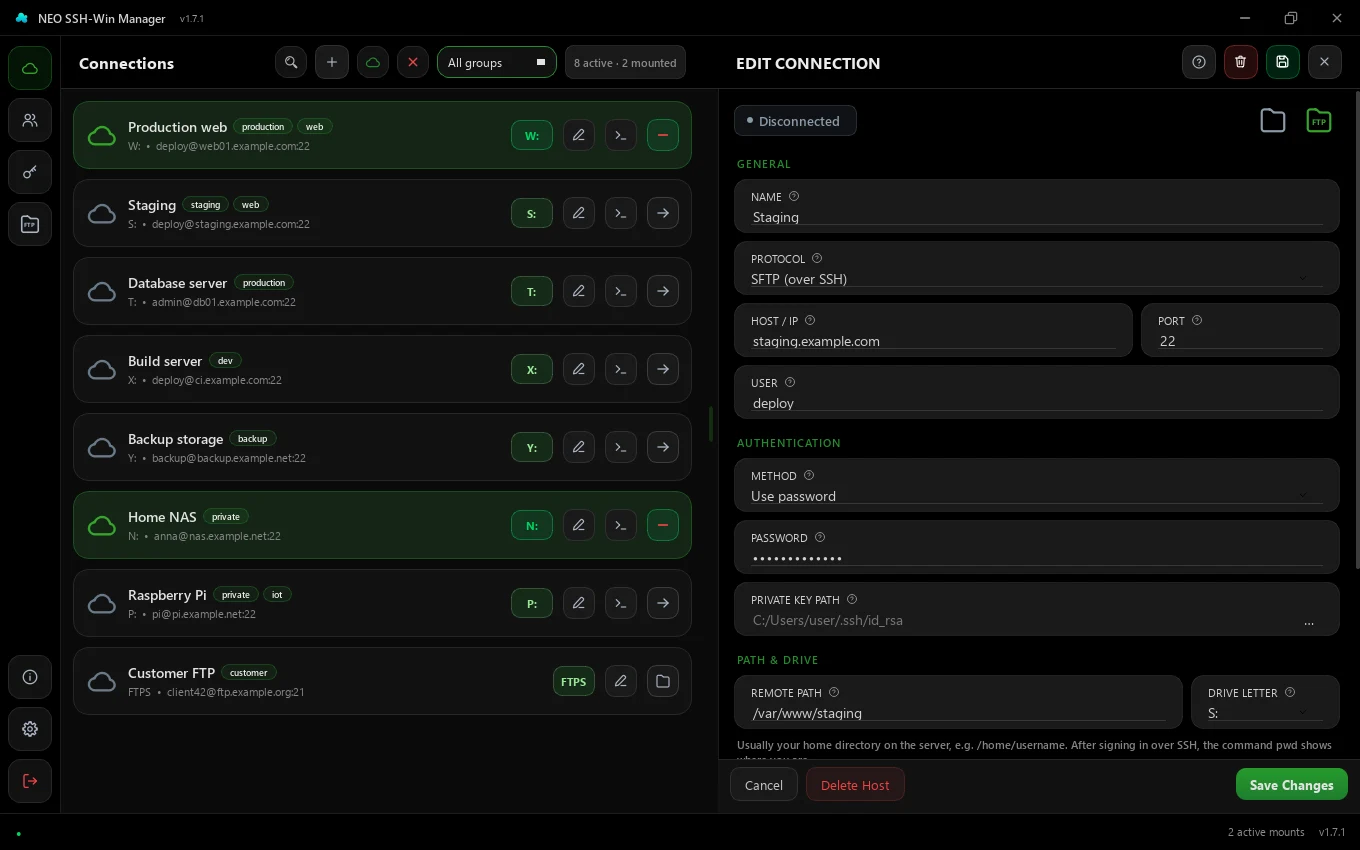The image size is (1360, 850).
Task: Click the Cancel button
Action: (764, 785)
